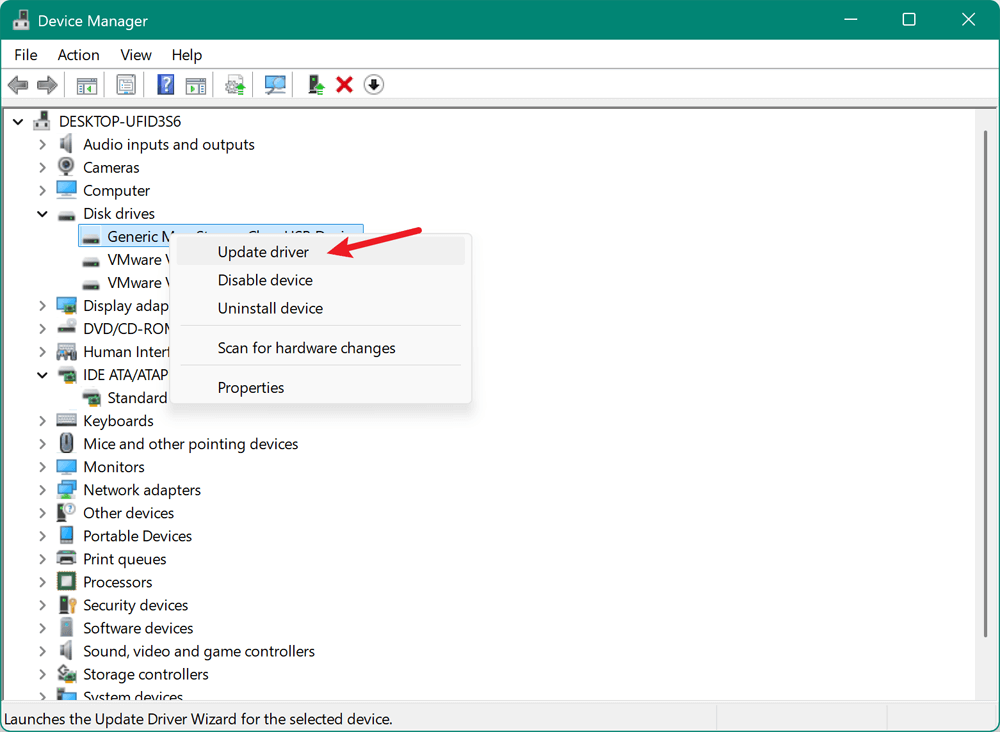Click the red X Uninstall device icon

tap(344, 84)
